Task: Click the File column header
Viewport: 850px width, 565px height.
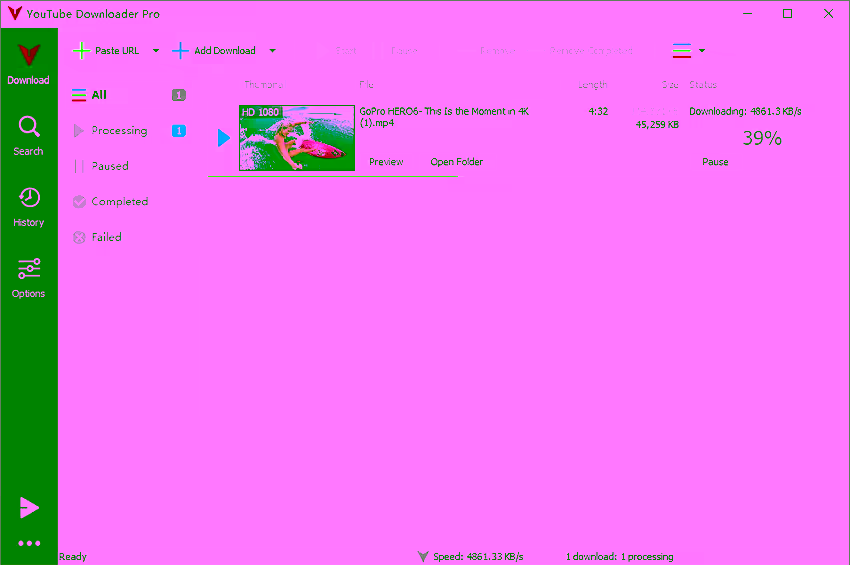Action: pyautogui.click(x=366, y=85)
